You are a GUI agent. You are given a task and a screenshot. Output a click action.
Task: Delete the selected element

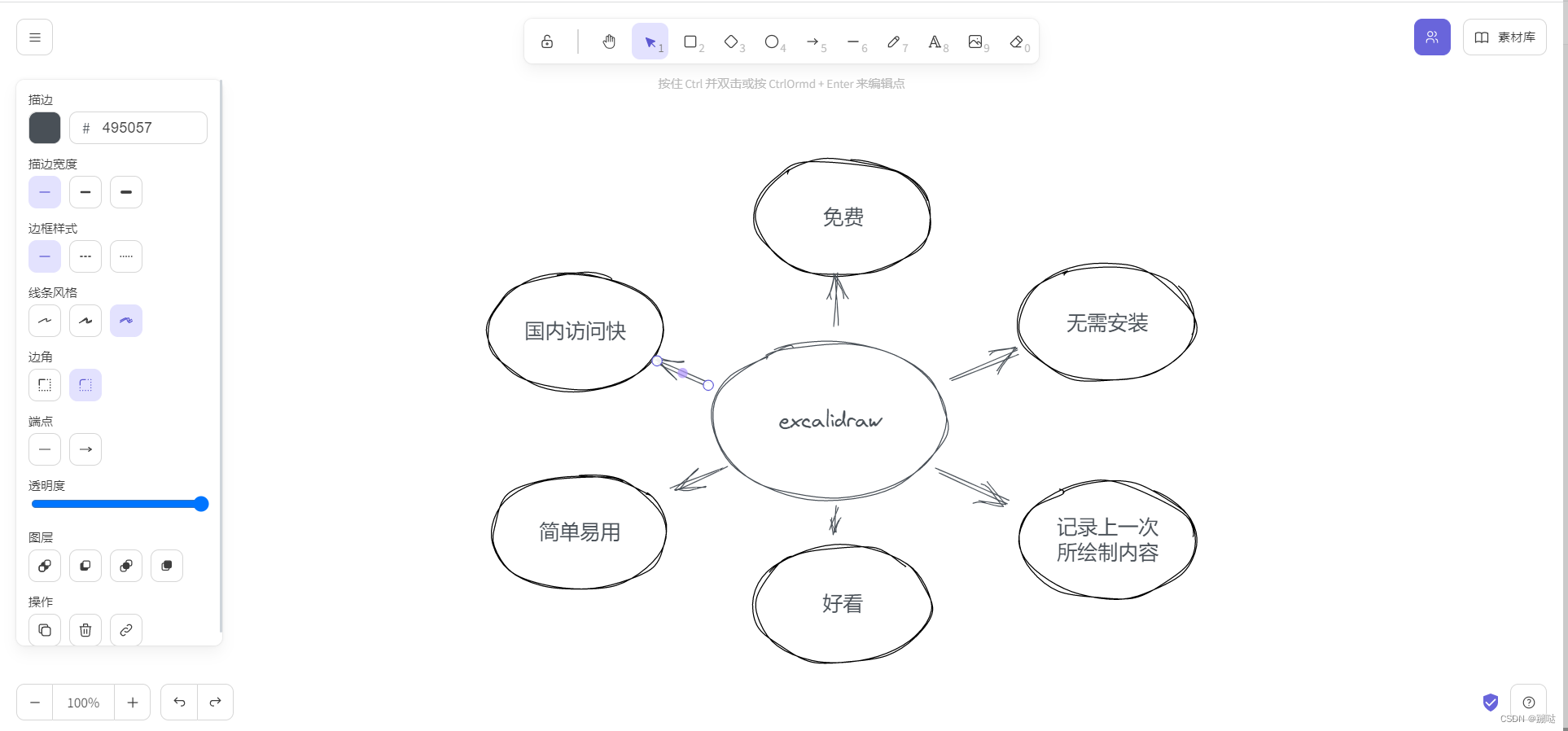click(x=85, y=630)
